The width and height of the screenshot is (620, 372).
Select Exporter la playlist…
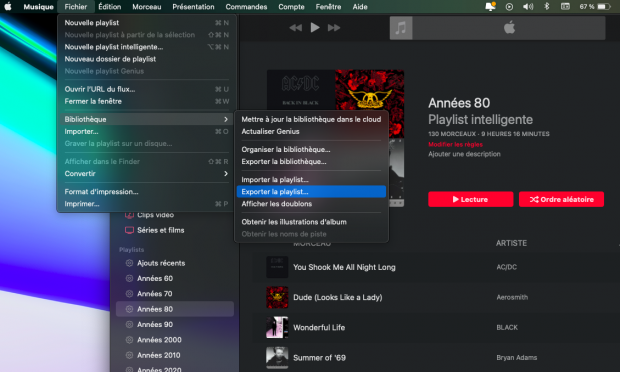(x=311, y=192)
